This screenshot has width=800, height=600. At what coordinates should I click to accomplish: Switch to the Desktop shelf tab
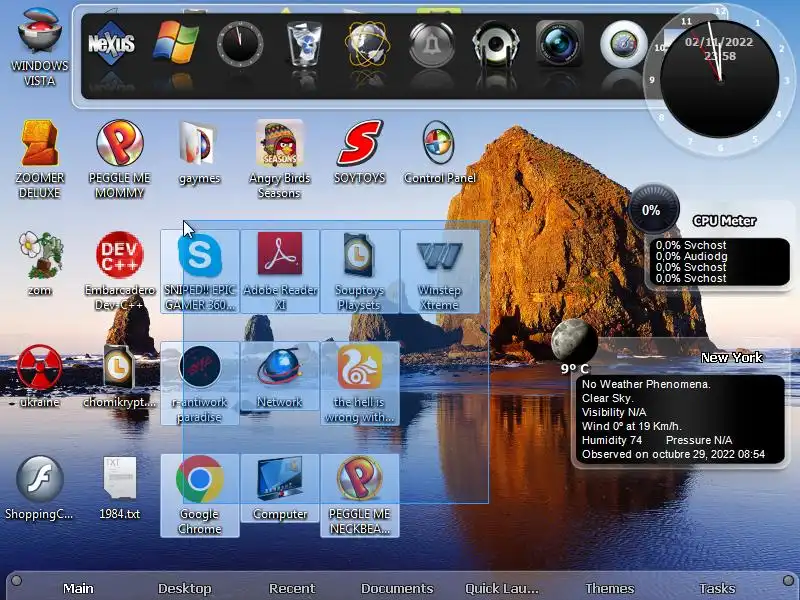[184, 588]
